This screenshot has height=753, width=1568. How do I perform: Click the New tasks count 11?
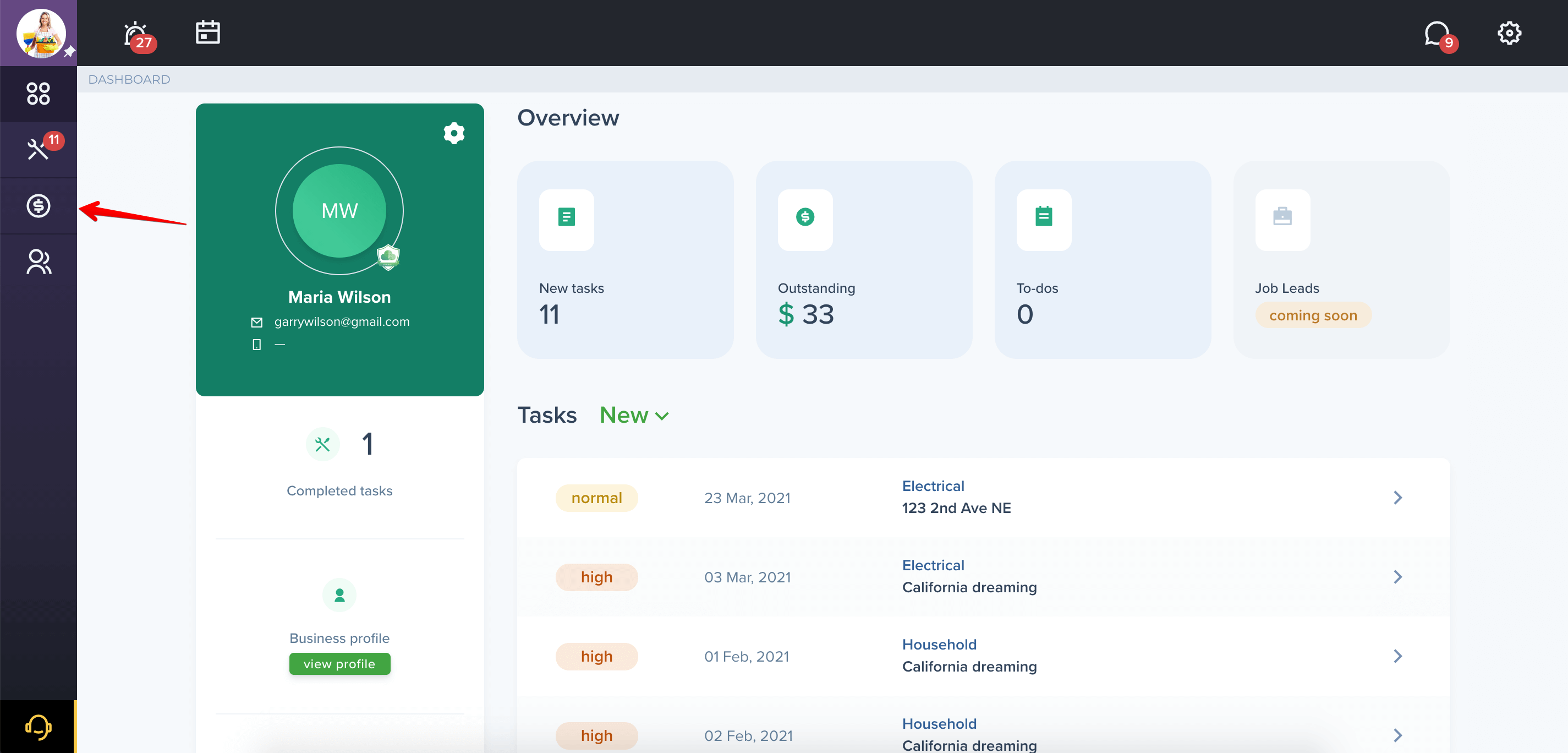point(549,315)
